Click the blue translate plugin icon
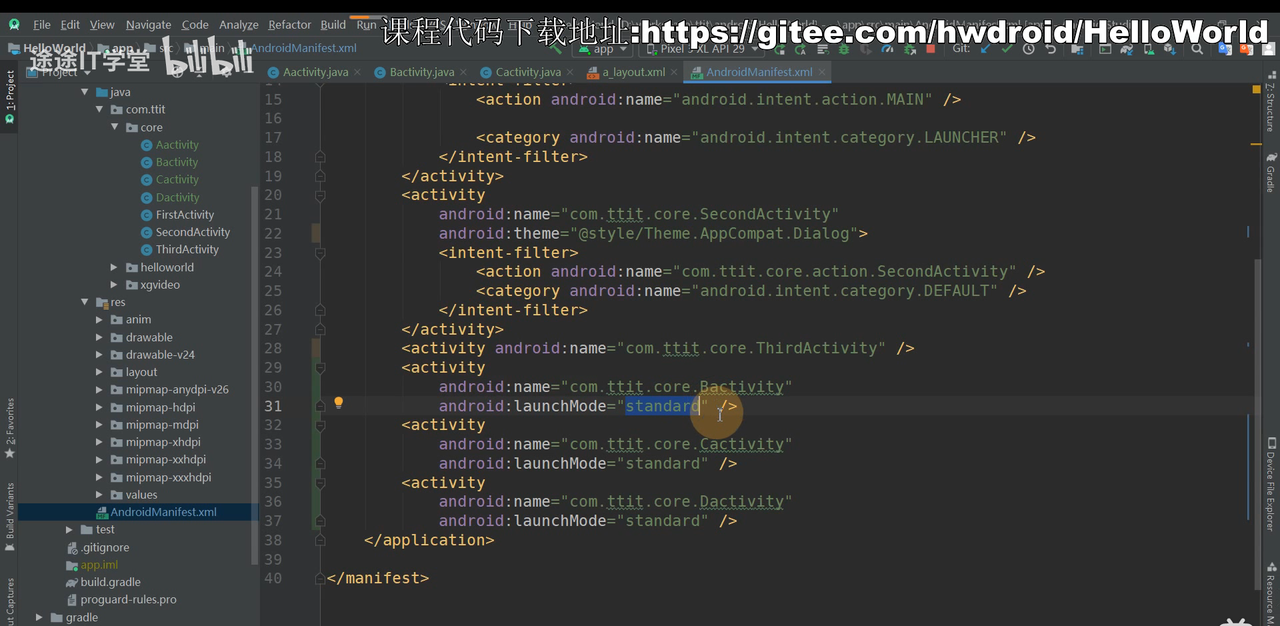This screenshot has height=626, width=1280. pos(1225,48)
